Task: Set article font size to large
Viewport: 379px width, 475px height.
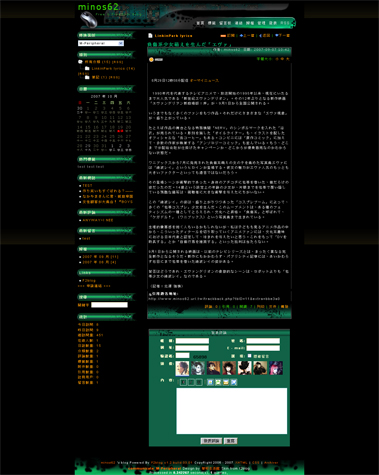Action: click(287, 59)
